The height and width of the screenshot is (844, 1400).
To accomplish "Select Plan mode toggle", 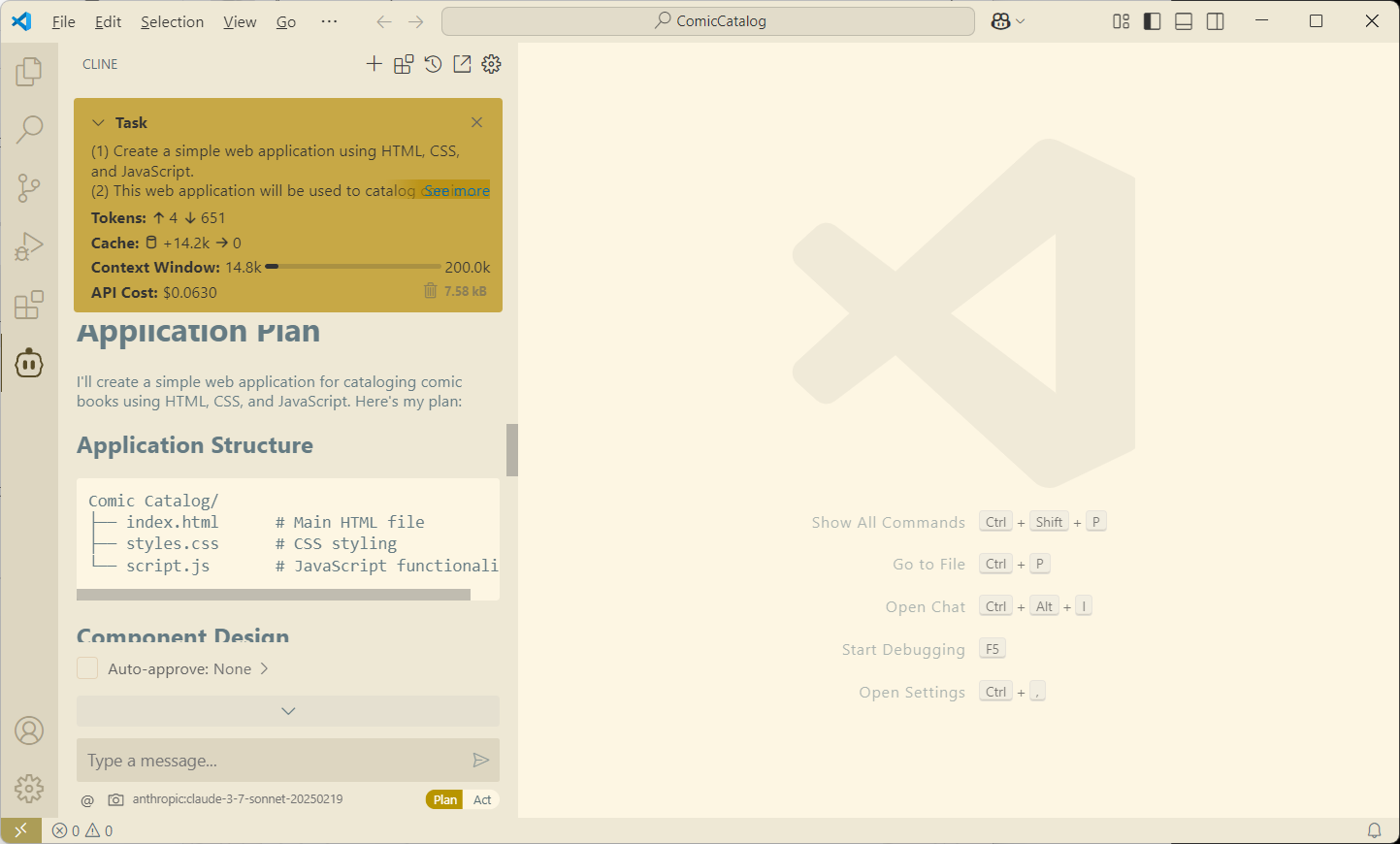I will (x=445, y=799).
